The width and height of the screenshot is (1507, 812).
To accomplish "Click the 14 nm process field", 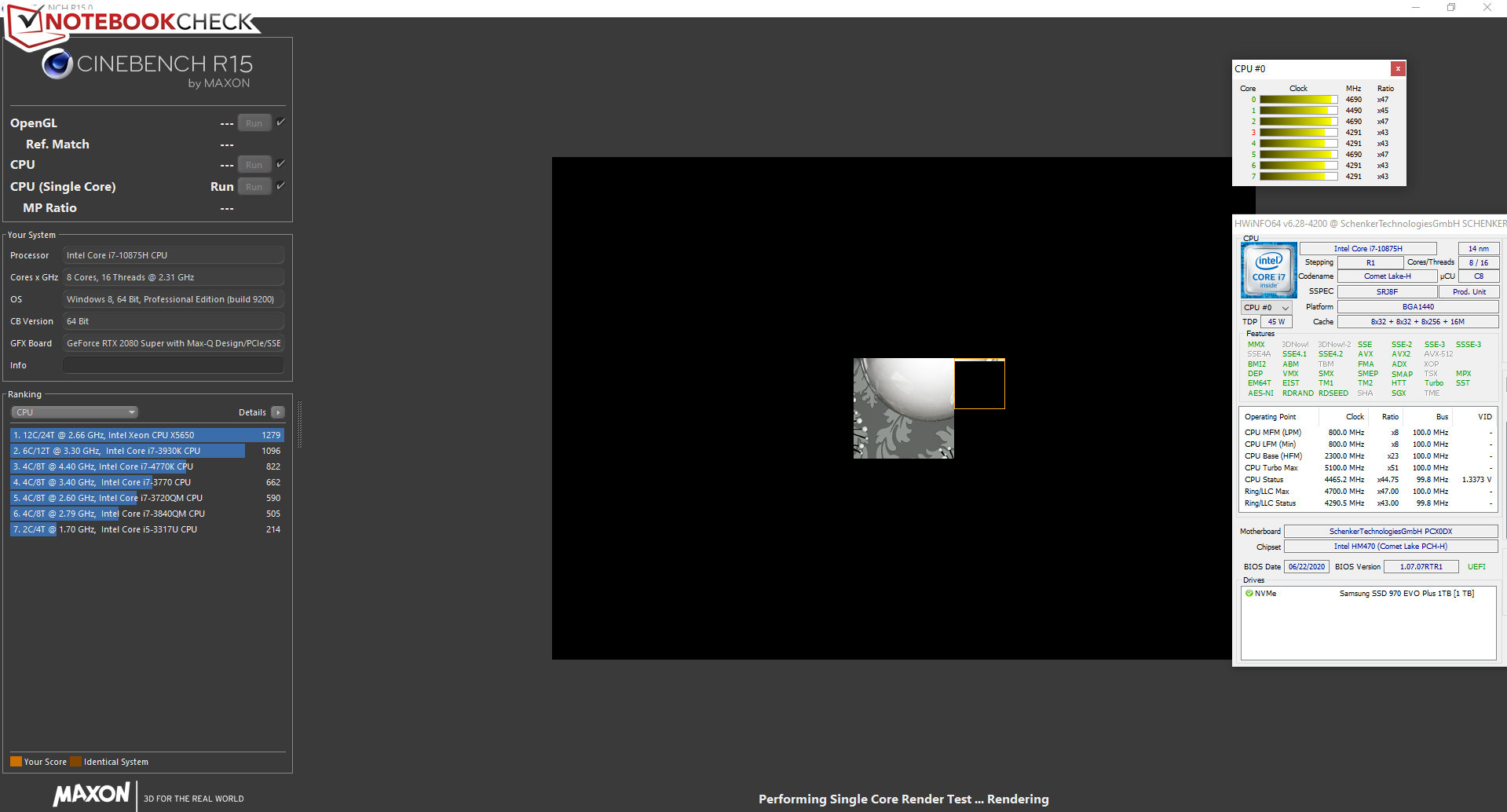I will pyautogui.click(x=1479, y=249).
